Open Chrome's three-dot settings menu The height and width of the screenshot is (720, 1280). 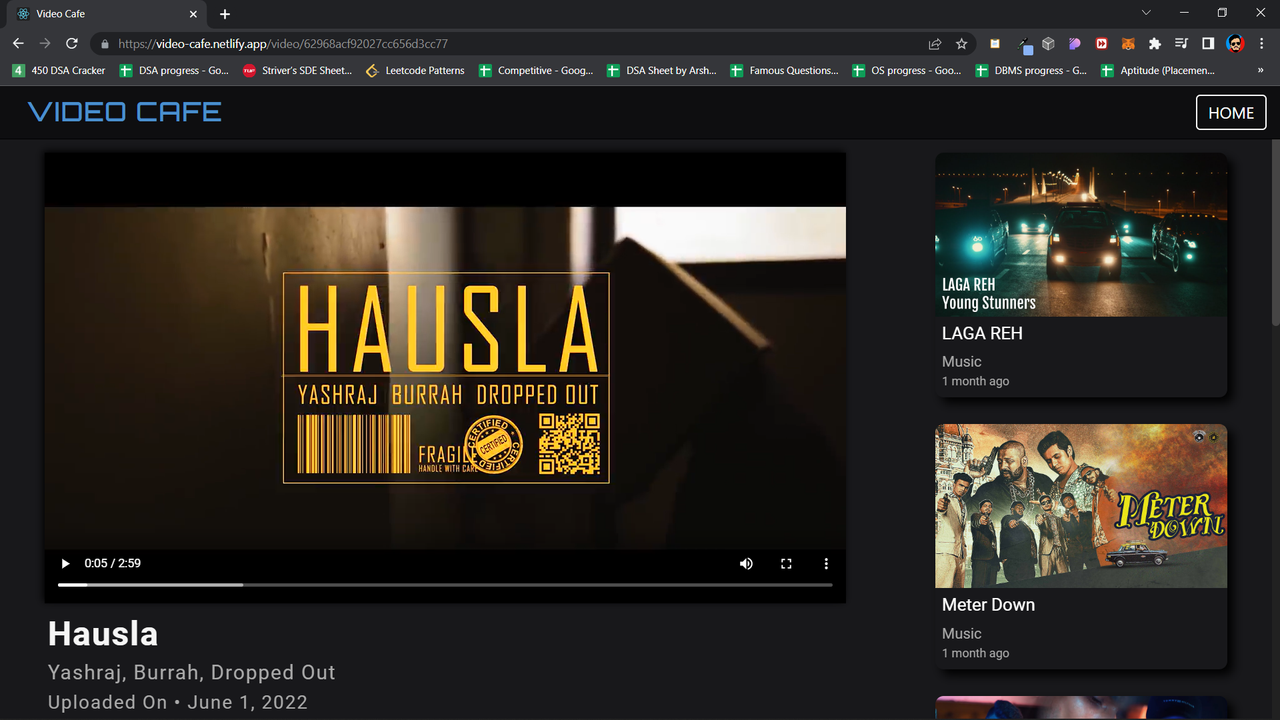tap(1261, 44)
